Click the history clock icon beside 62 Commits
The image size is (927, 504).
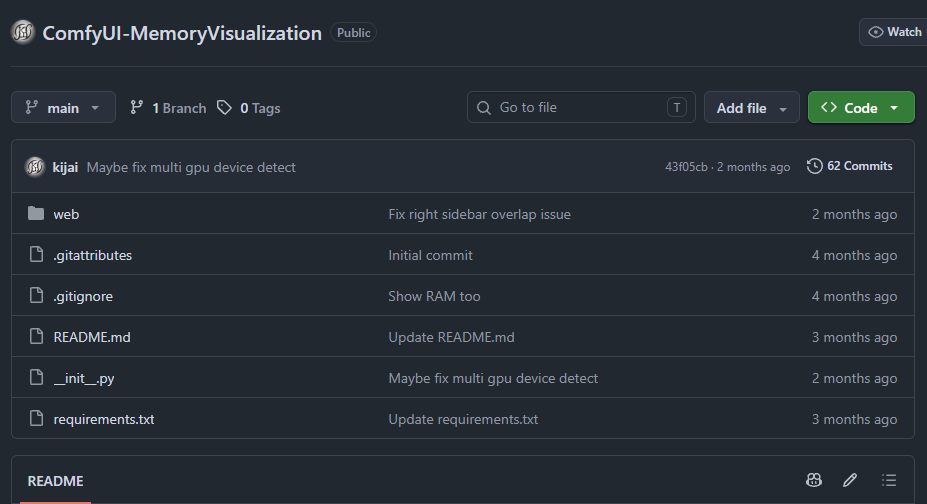click(815, 166)
